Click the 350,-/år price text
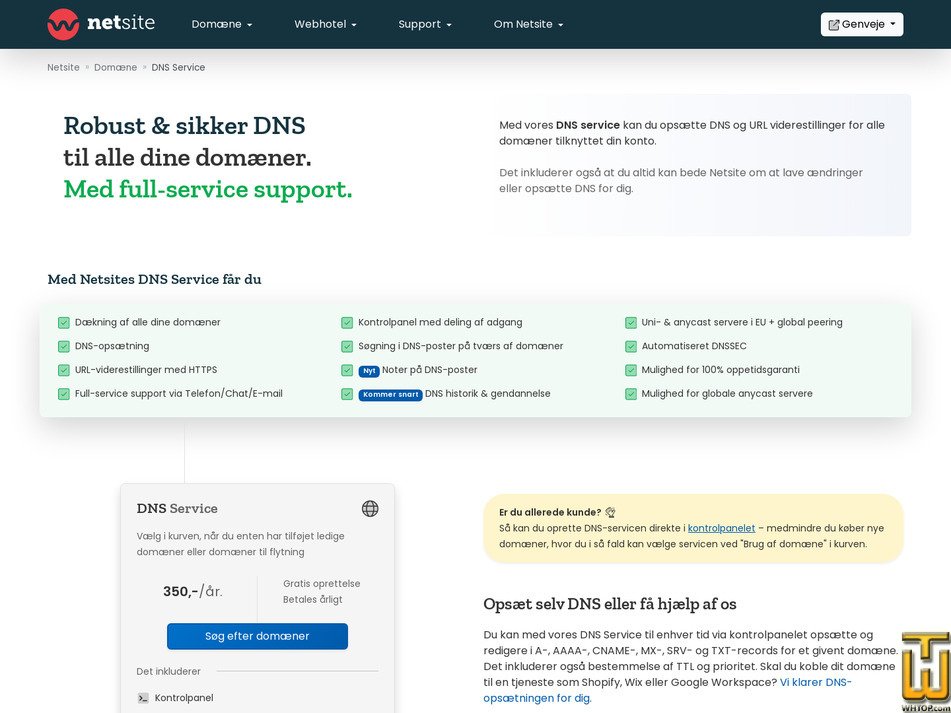The image size is (951, 713). pyautogui.click(x=193, y=591)
